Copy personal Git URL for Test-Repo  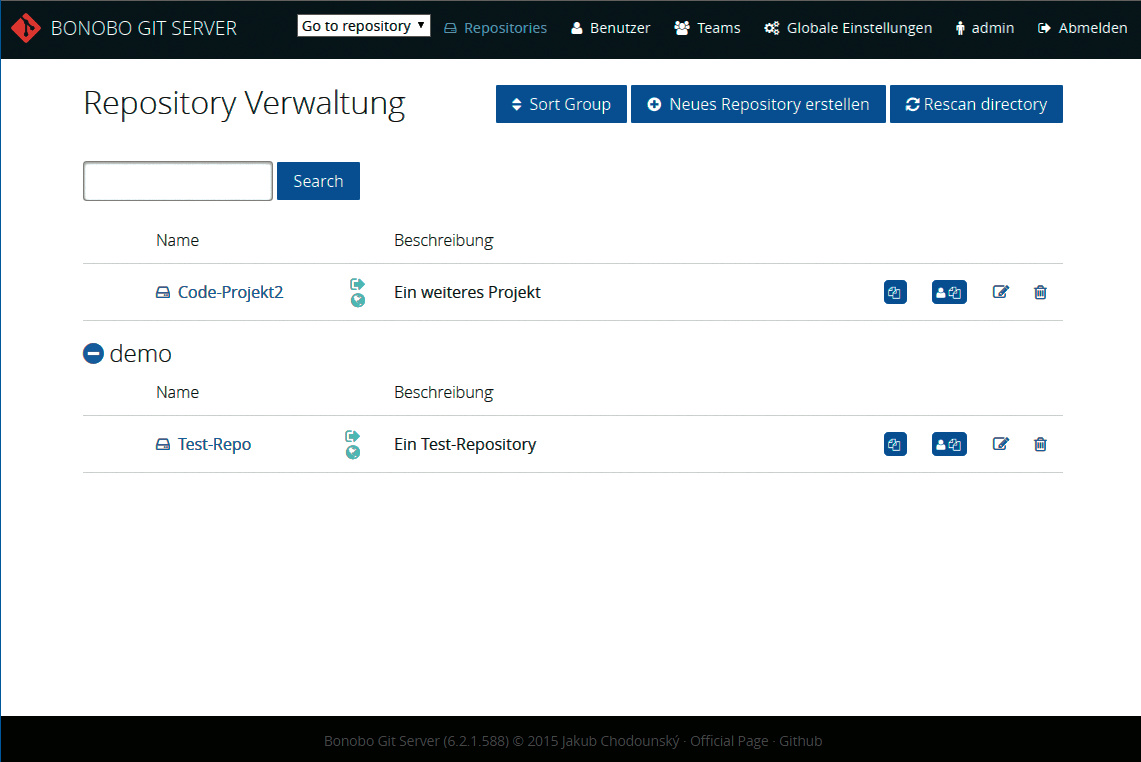coord(949,444)
